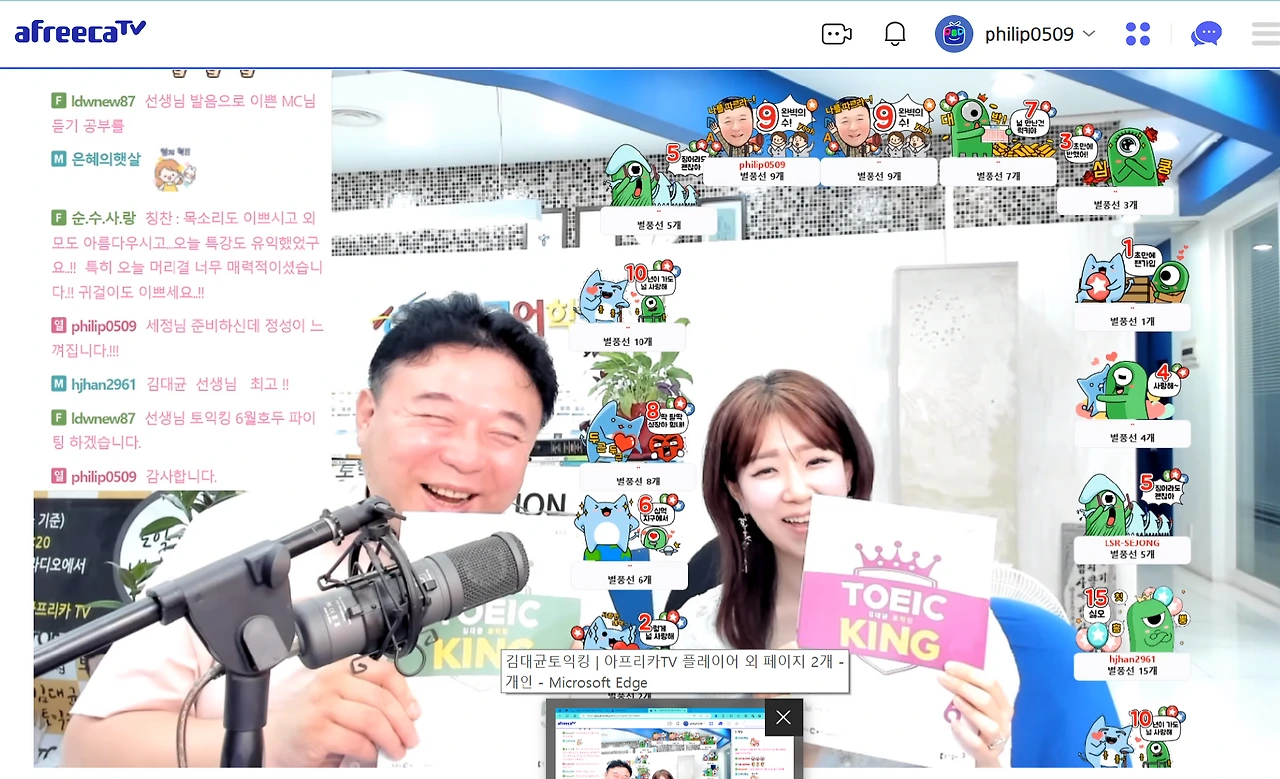Click the profile avatar beside philip0509
Viewport: 1280px width, 779px height.
(x=954, y=34)
